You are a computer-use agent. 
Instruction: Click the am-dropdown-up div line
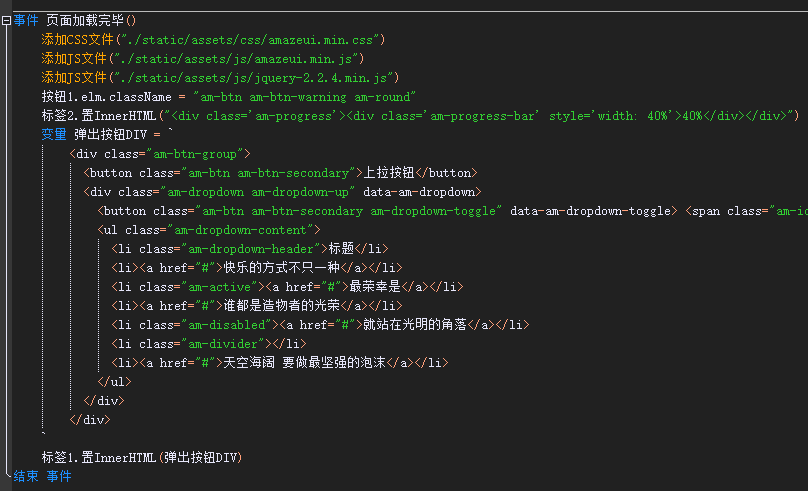pyautogui.click(x=282, y=192)
